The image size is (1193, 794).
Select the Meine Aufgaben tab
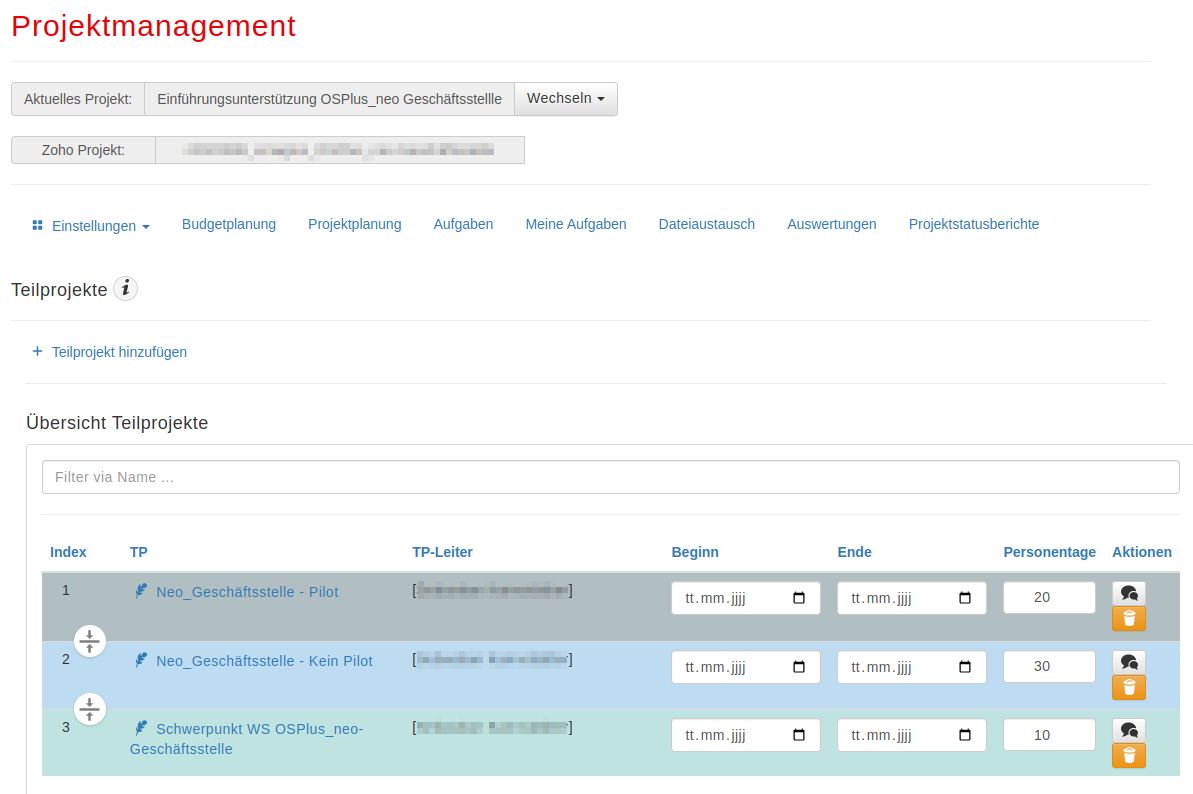click(576, 224)
